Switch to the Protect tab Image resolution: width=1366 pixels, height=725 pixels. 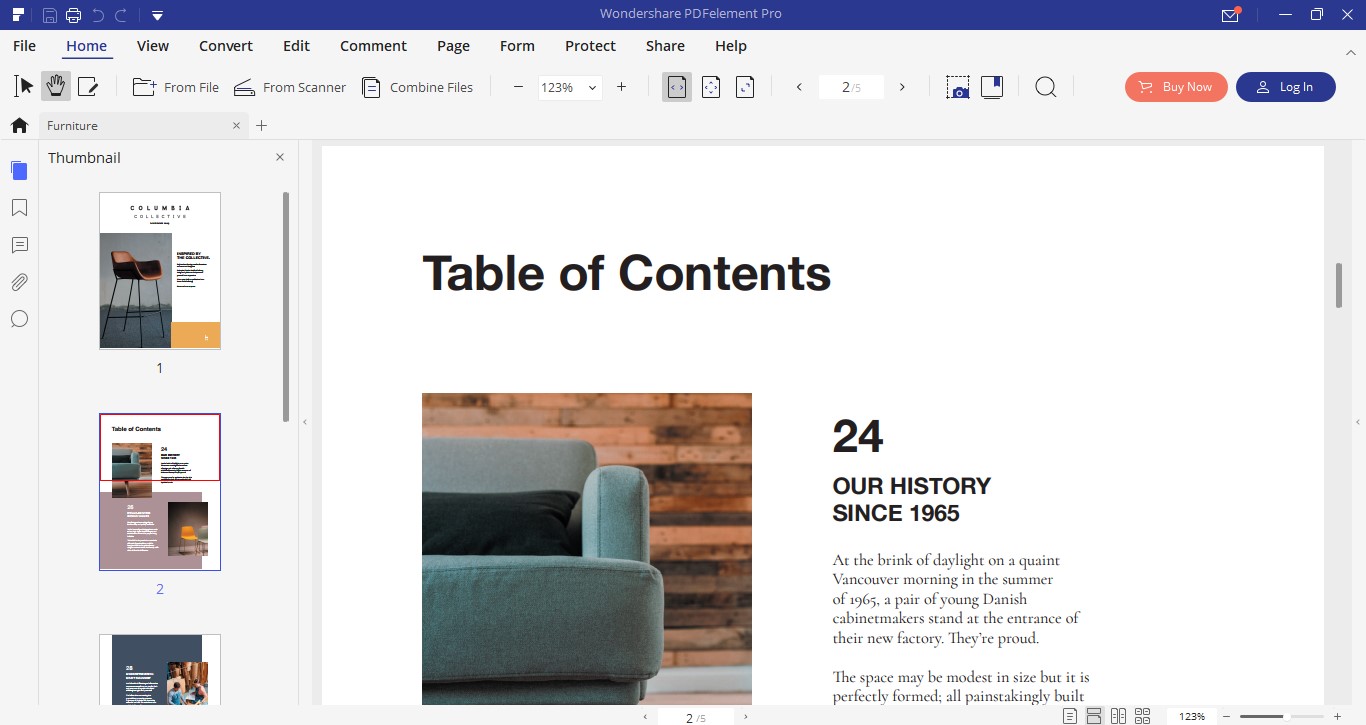pos(590,46)
